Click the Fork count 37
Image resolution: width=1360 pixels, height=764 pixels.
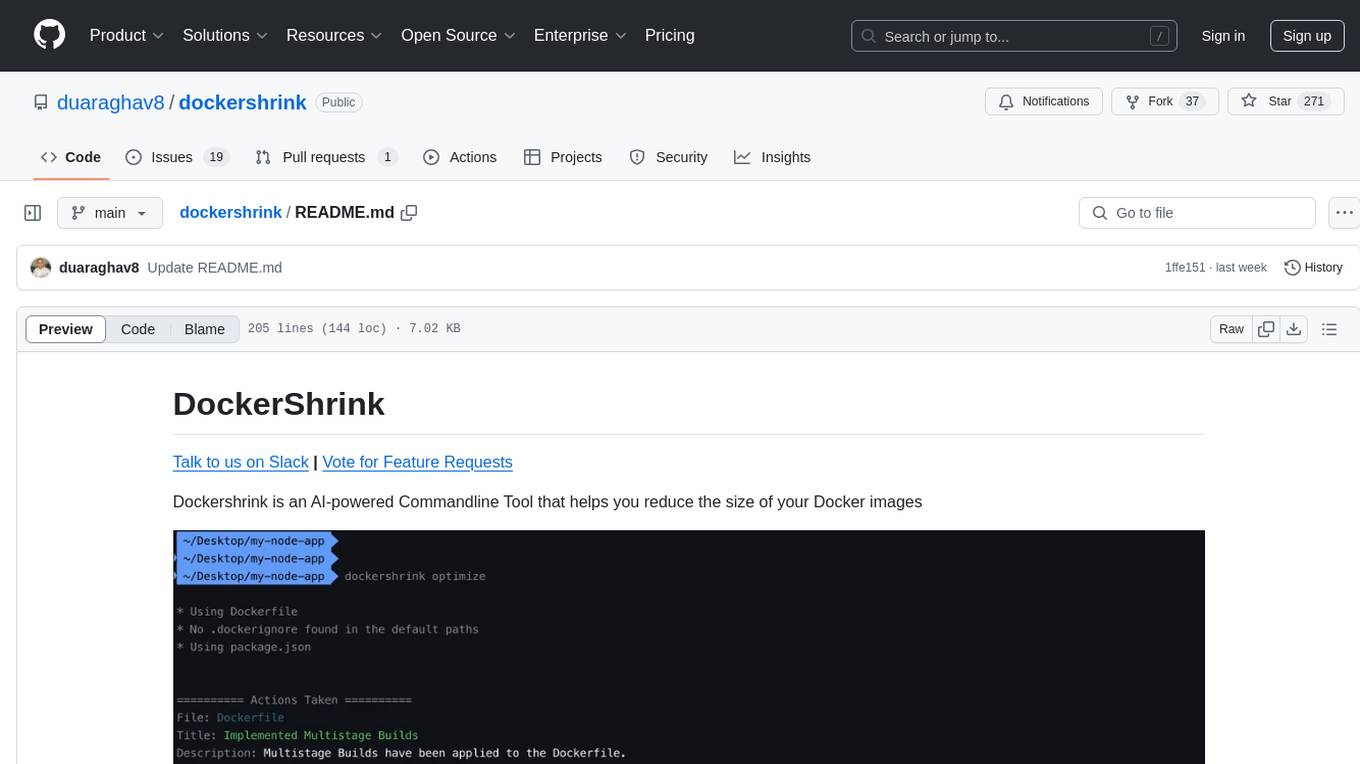(x=1191, y=102)
